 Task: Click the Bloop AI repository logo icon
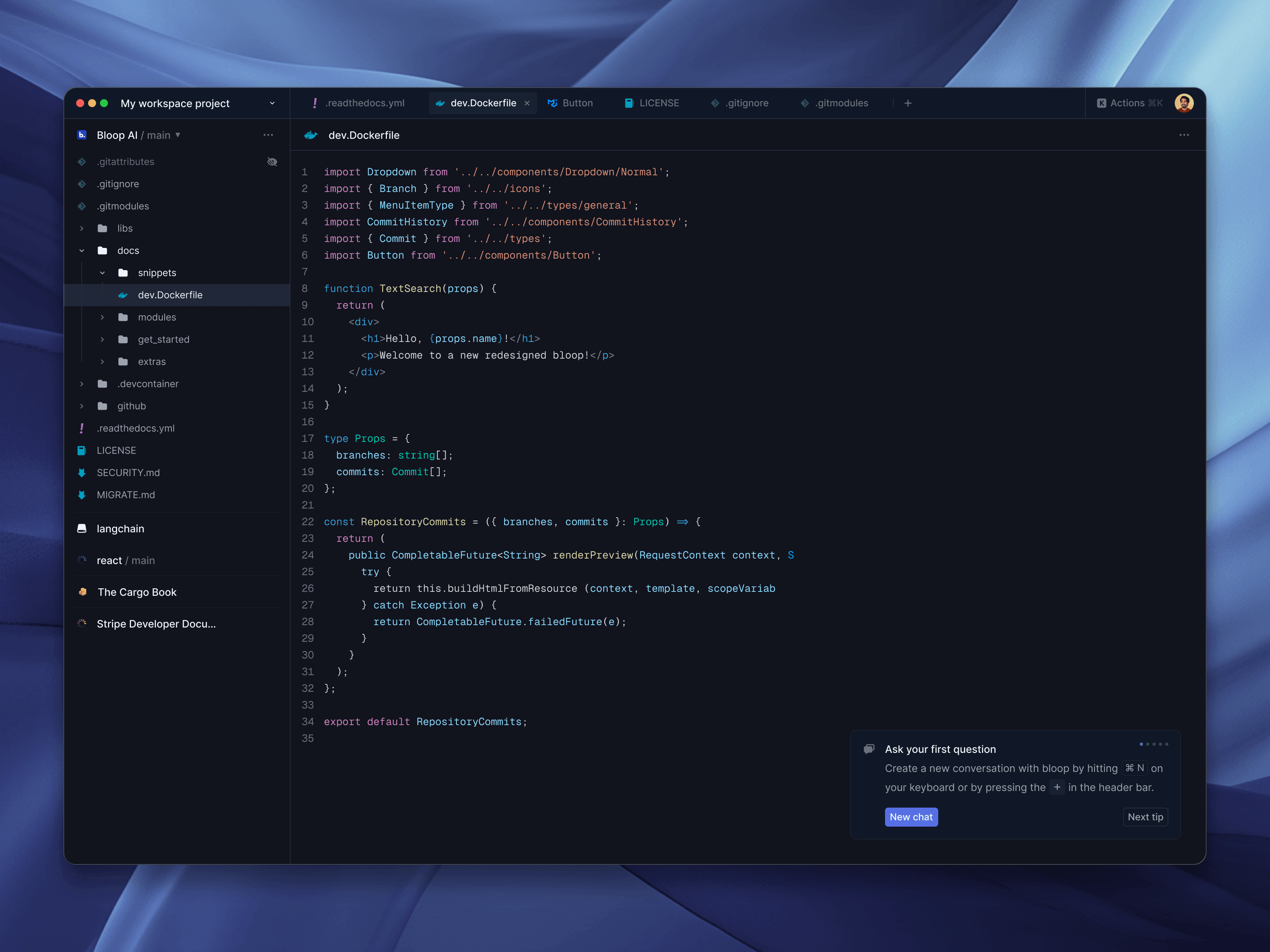tap(82, 135)
